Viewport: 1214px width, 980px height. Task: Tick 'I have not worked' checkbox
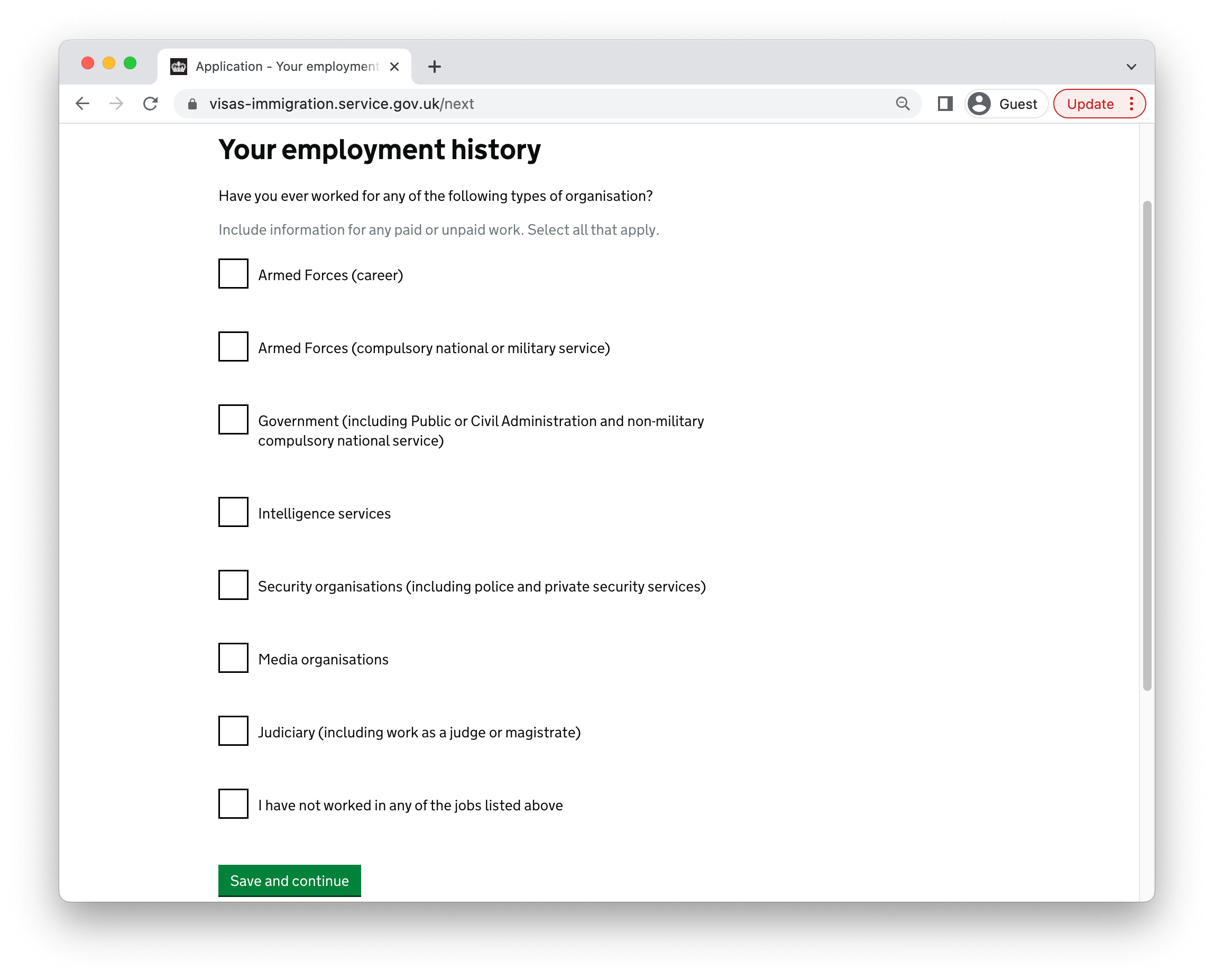pos(233,803)
